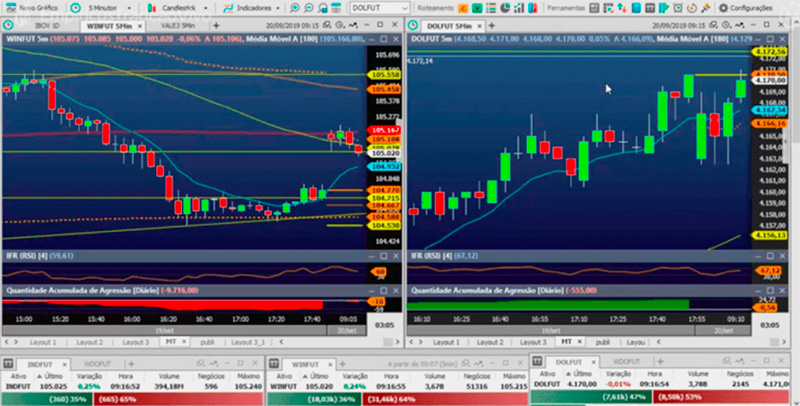
Task: Click the 105.167 red price marker
Action: (x=383, y=130)
